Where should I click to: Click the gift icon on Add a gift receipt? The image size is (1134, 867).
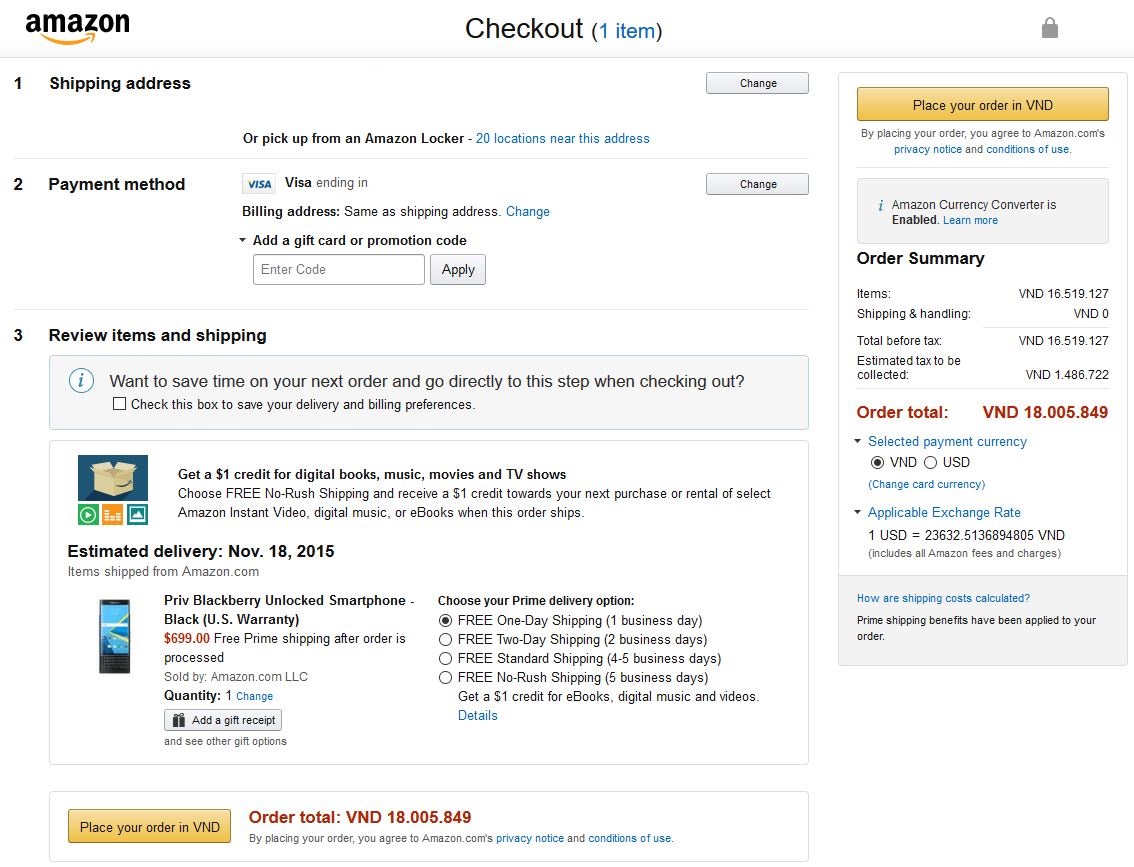(179, 720)
